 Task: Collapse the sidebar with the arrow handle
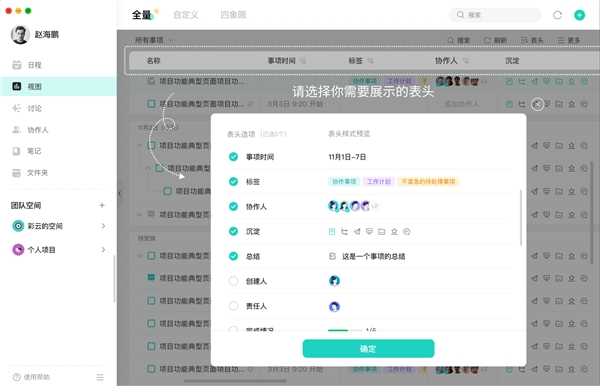(x=120, y=194)
